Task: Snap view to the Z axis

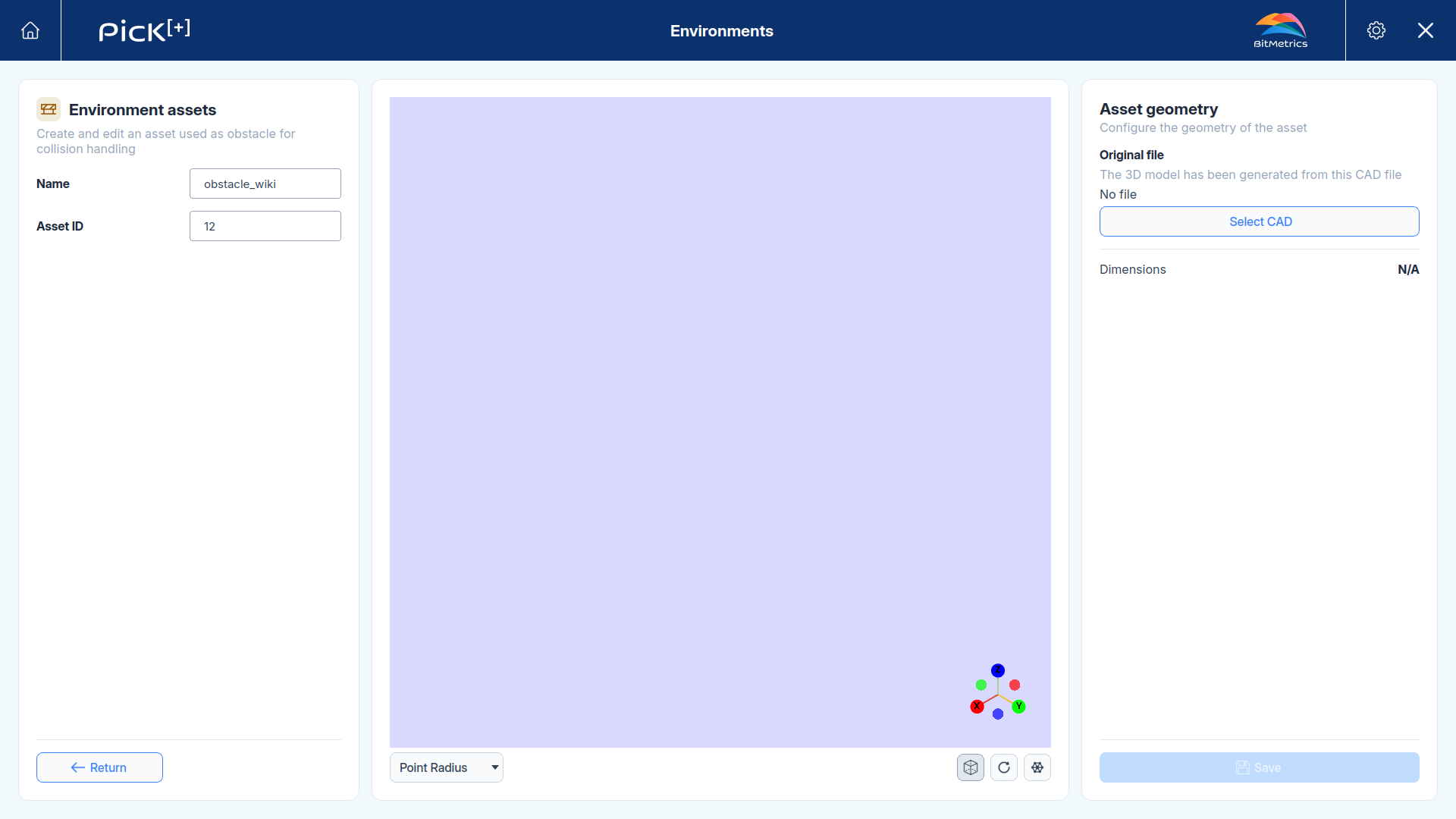Action: pos(998,670)
